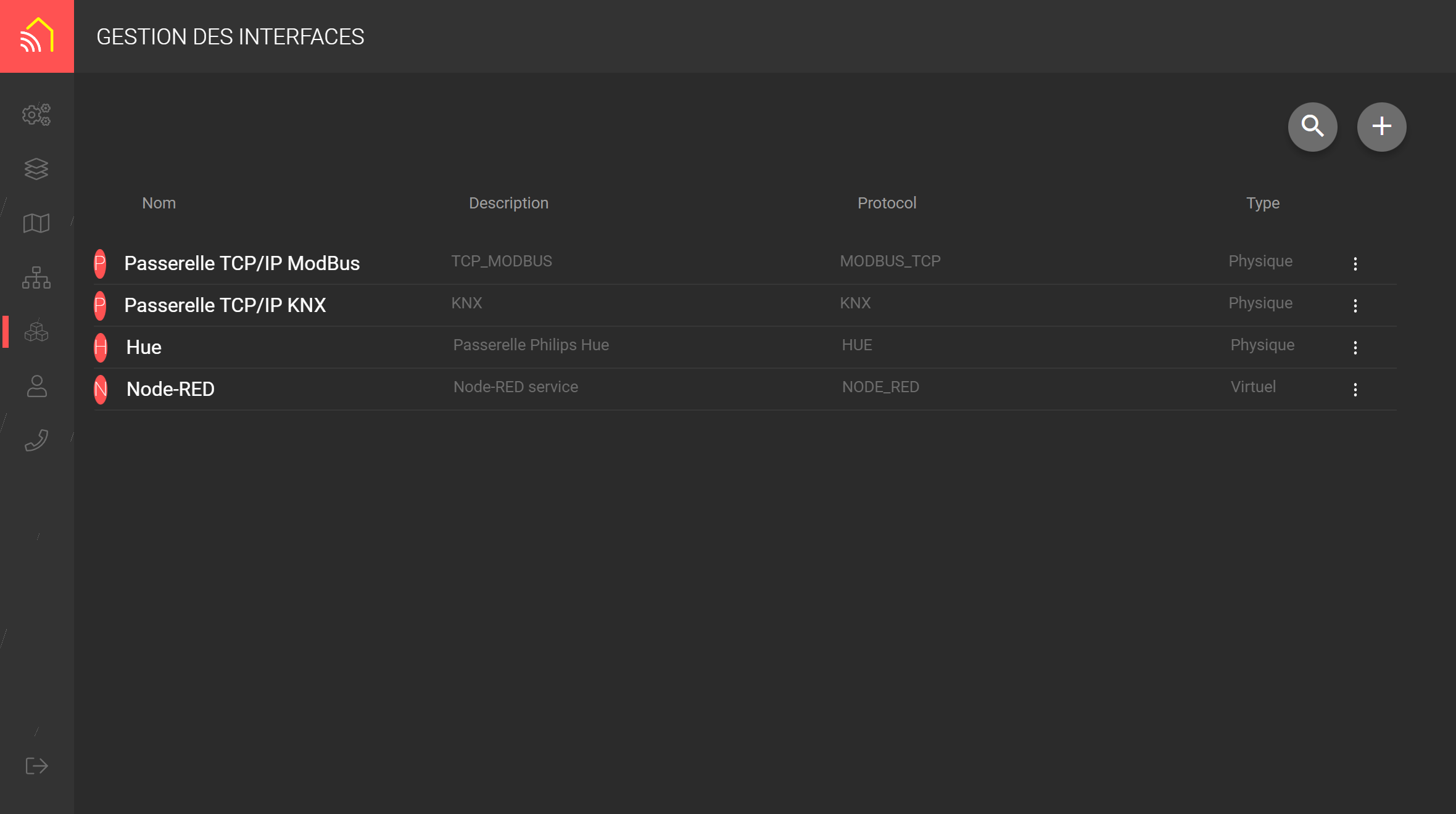The image size is (1456, 814).
Task: Open the search tool with the magnifier icon
Action: click(1313, 126)
